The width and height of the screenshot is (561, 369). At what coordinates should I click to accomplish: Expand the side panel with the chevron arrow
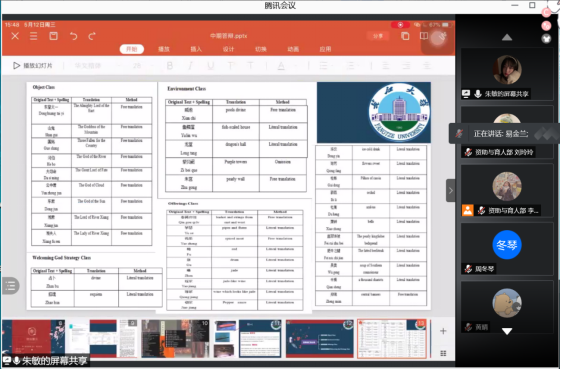point(451,190)
